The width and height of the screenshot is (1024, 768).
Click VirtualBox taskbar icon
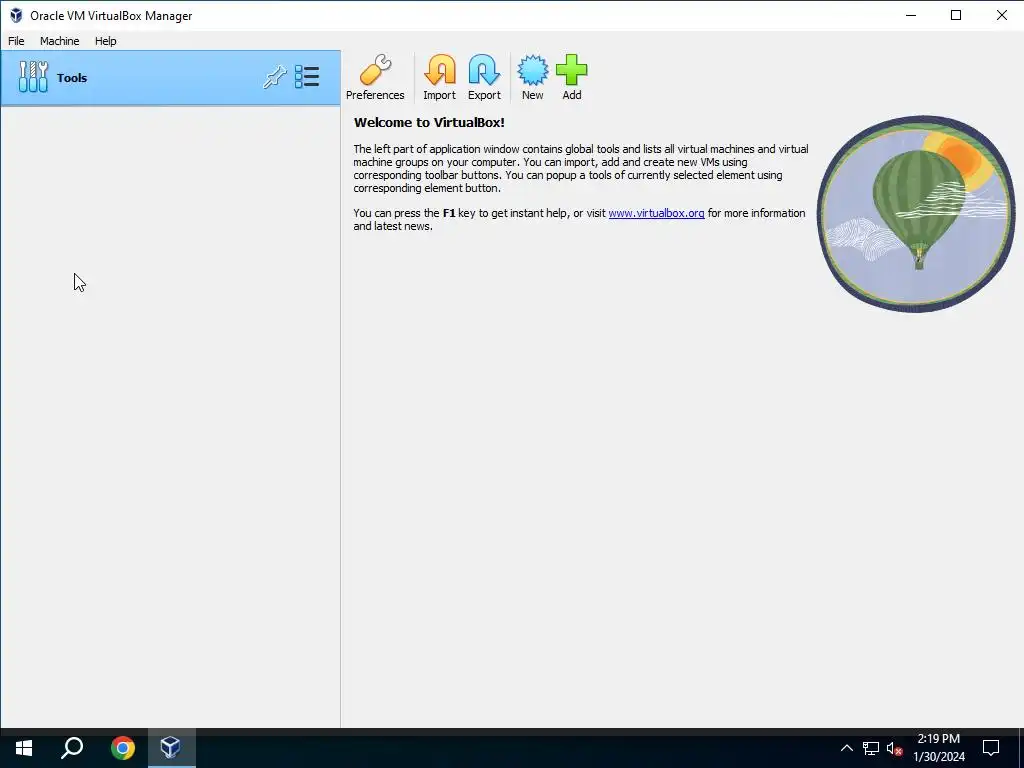click(171, 748)
